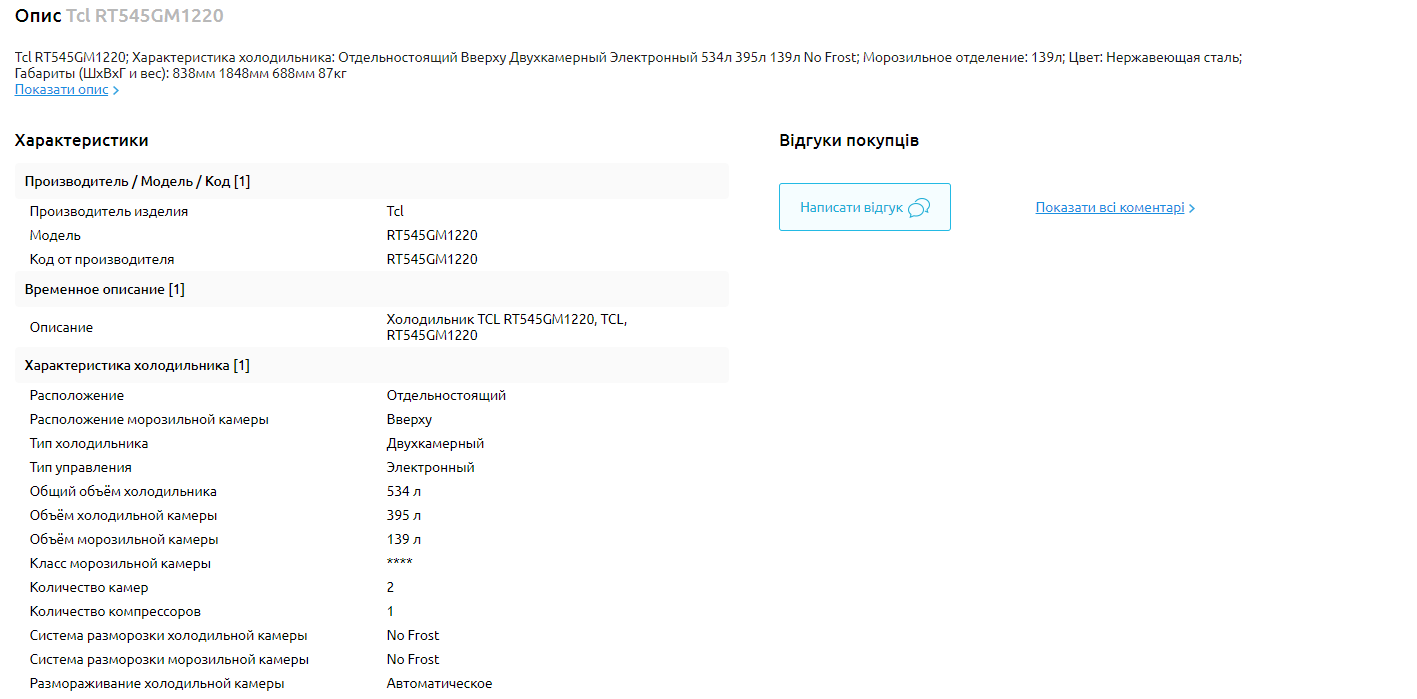This screenshot has width=1417, height=699.
Task: Click the Опис Tcl RT545GM1220 title
Action: pos(119,16)
